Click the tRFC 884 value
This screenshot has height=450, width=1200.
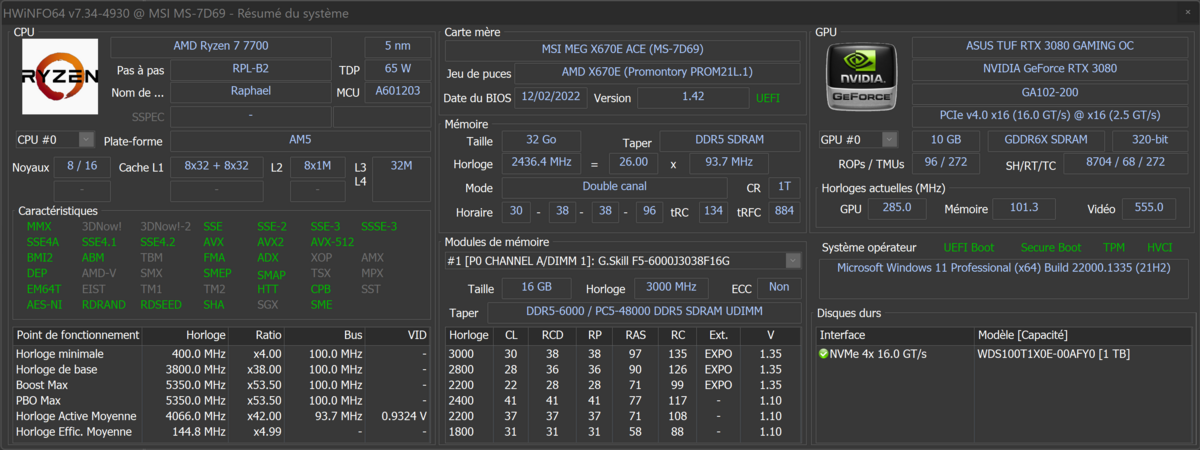784,210
